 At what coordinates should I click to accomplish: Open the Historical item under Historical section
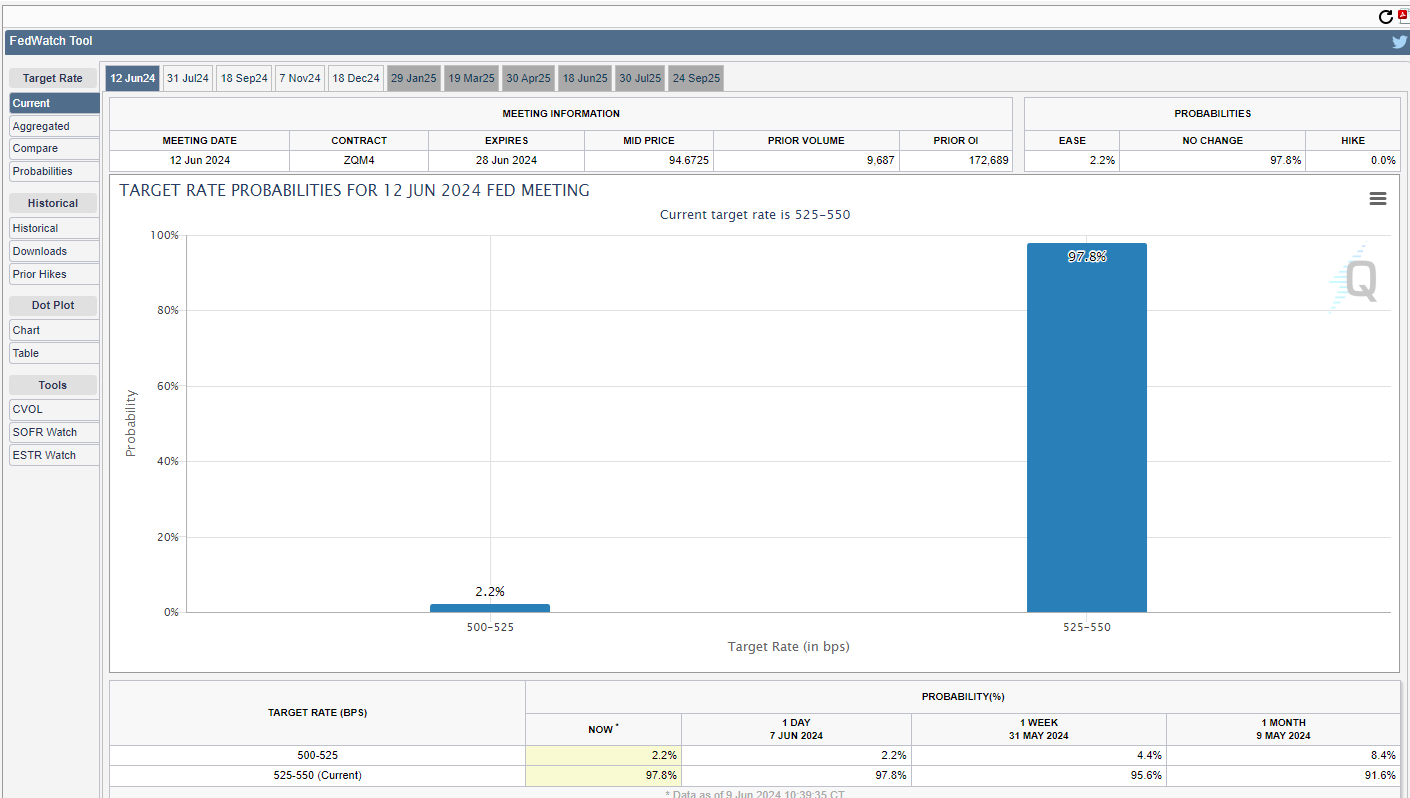54,228
